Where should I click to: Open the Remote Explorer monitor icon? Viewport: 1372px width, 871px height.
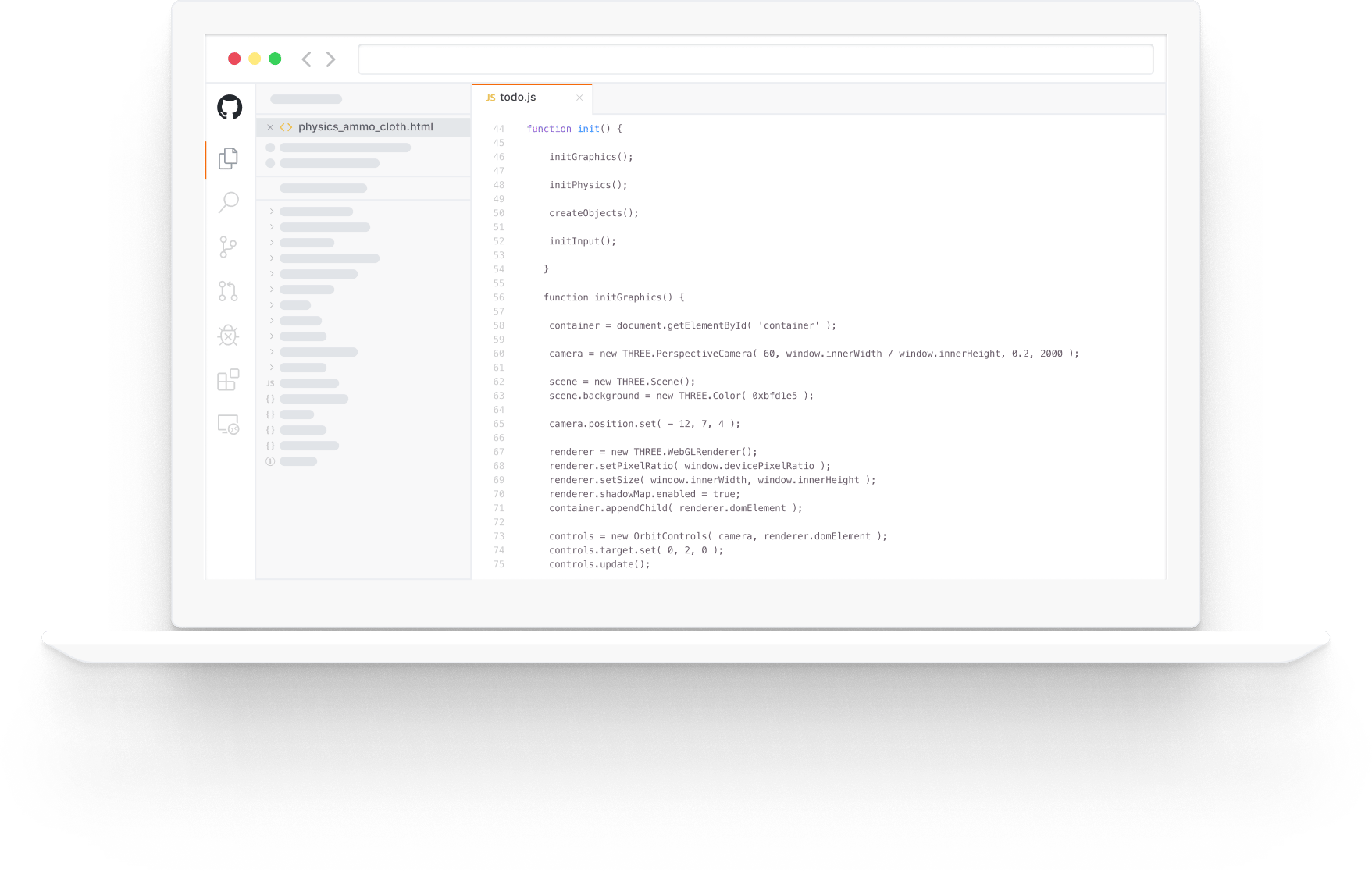click(228, 425)
